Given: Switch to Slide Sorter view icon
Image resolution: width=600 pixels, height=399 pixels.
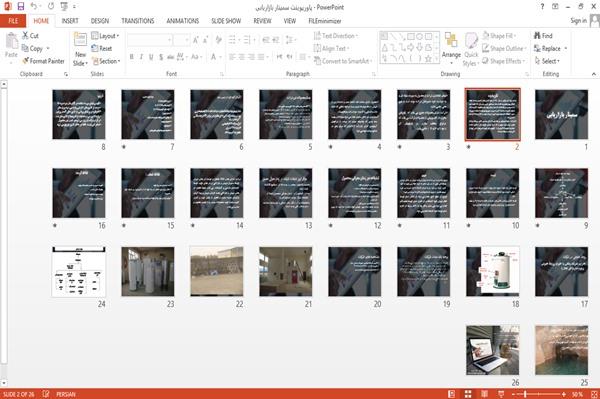Looking at the screenshot, I should click(x=468, y=394).
